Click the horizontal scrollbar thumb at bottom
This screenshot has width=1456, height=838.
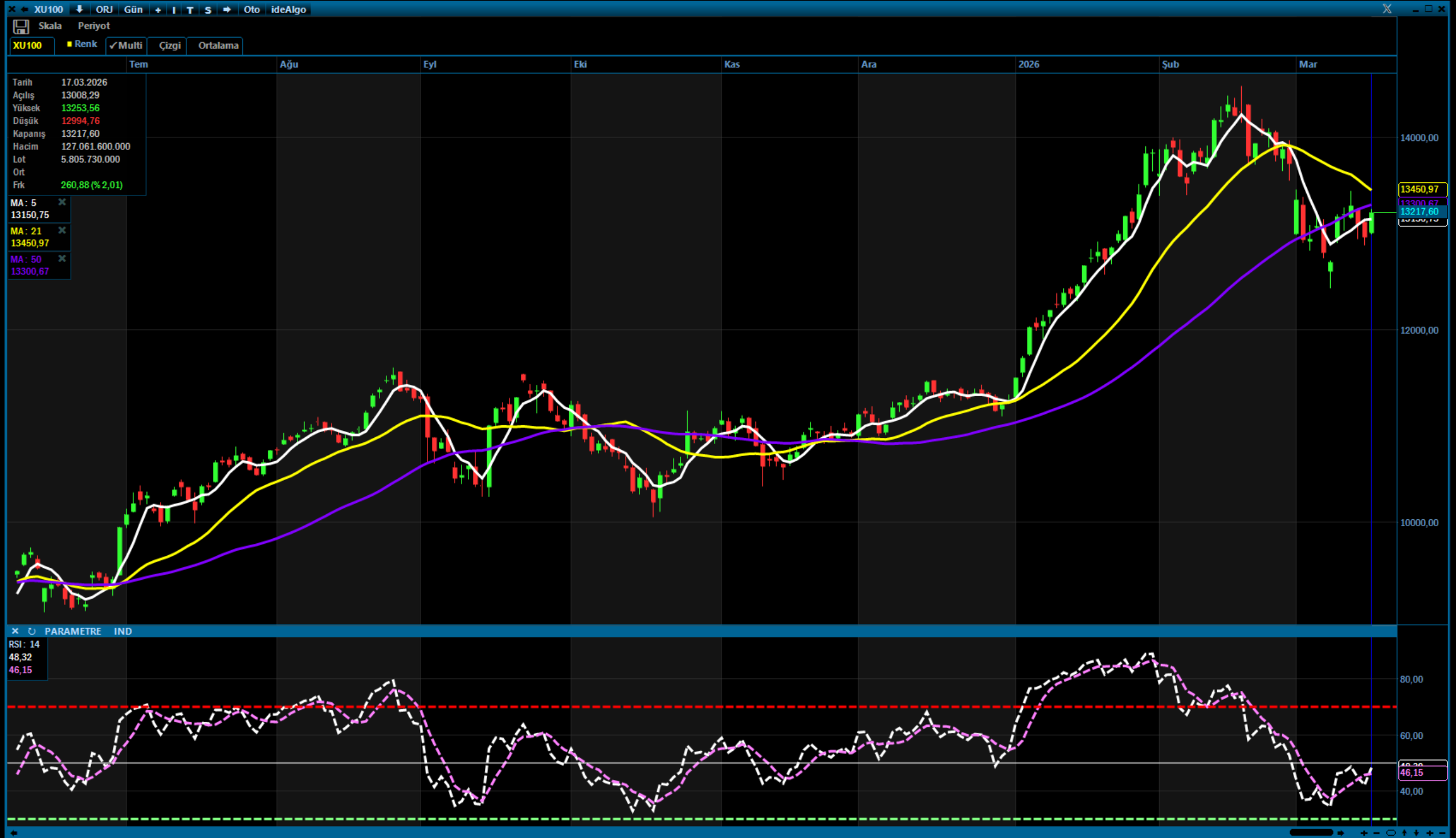click(x=1311, y=833)
